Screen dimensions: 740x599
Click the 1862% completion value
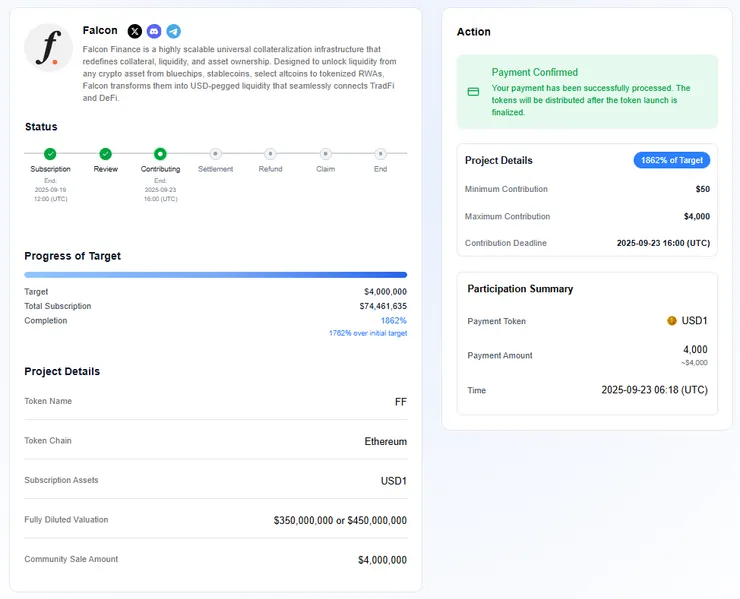pos(394,321)
